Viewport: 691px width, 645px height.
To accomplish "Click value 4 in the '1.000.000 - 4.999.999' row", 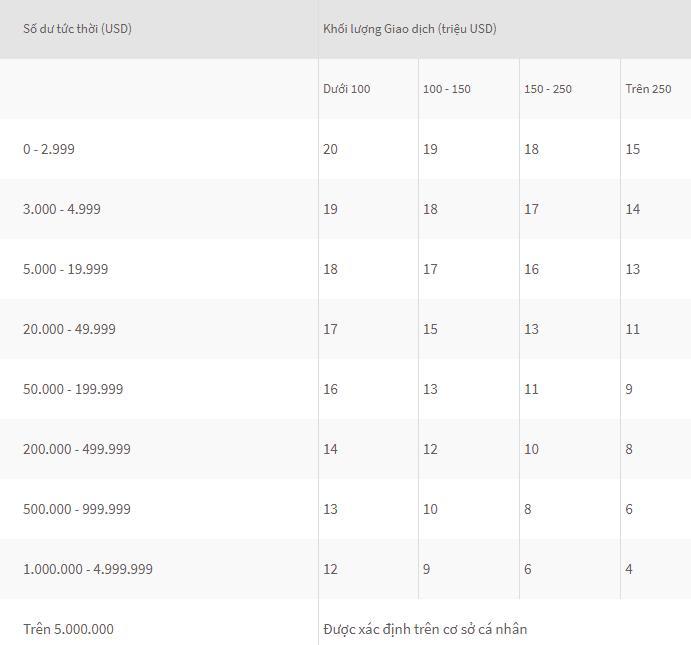I will 629,569.
